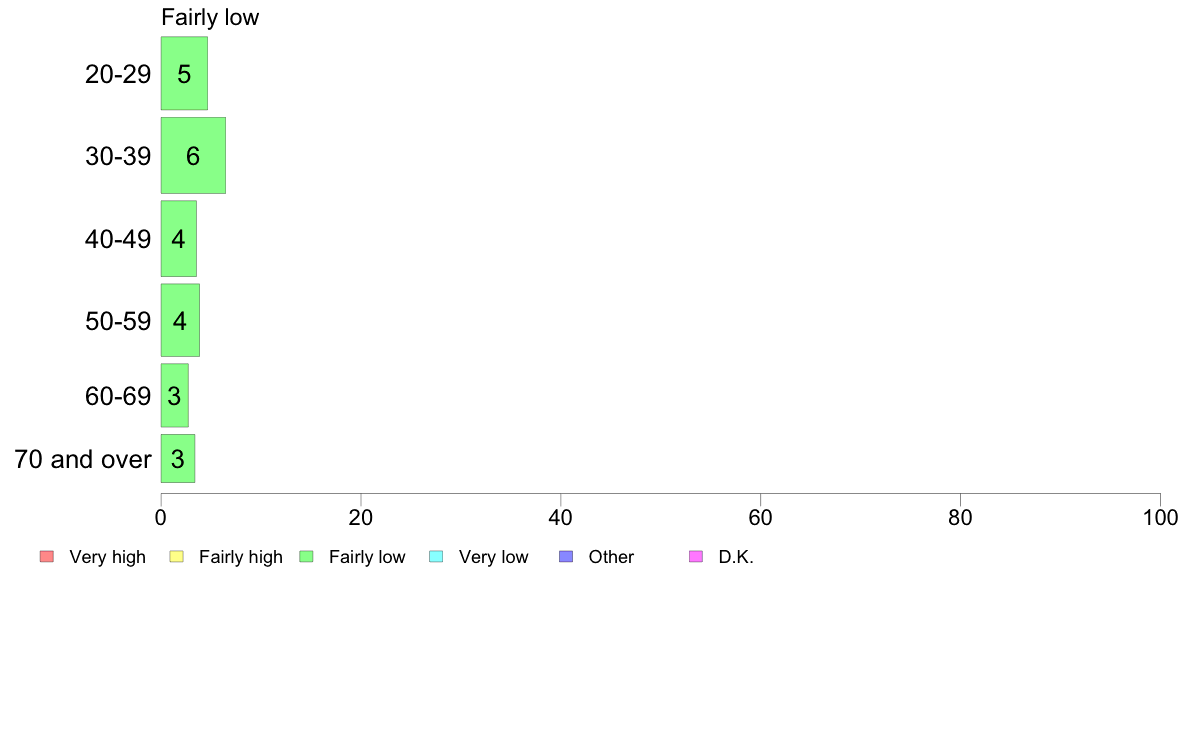The image size is (1188, 736).
Task: Click the 60-69 age group label
Action: [118, 396]
